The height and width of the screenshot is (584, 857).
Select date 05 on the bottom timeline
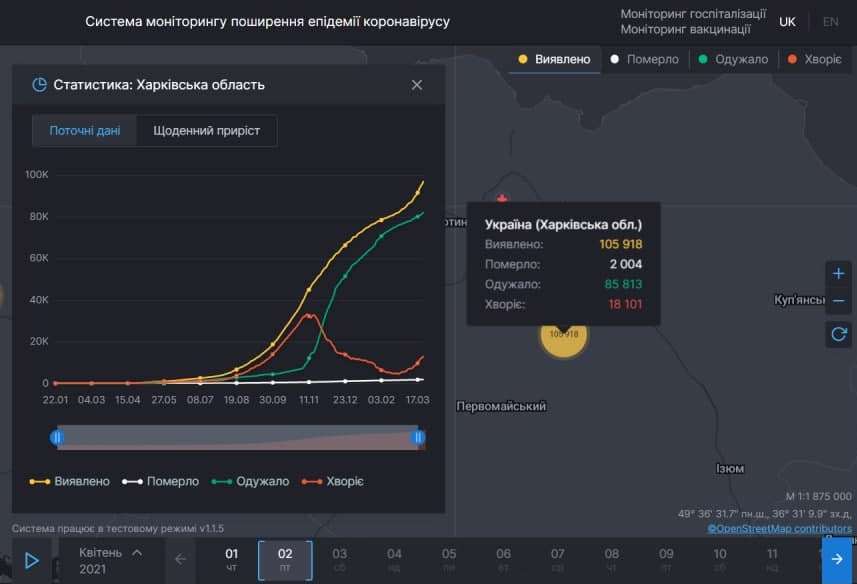pyautogui.click(x=447, y=560)
